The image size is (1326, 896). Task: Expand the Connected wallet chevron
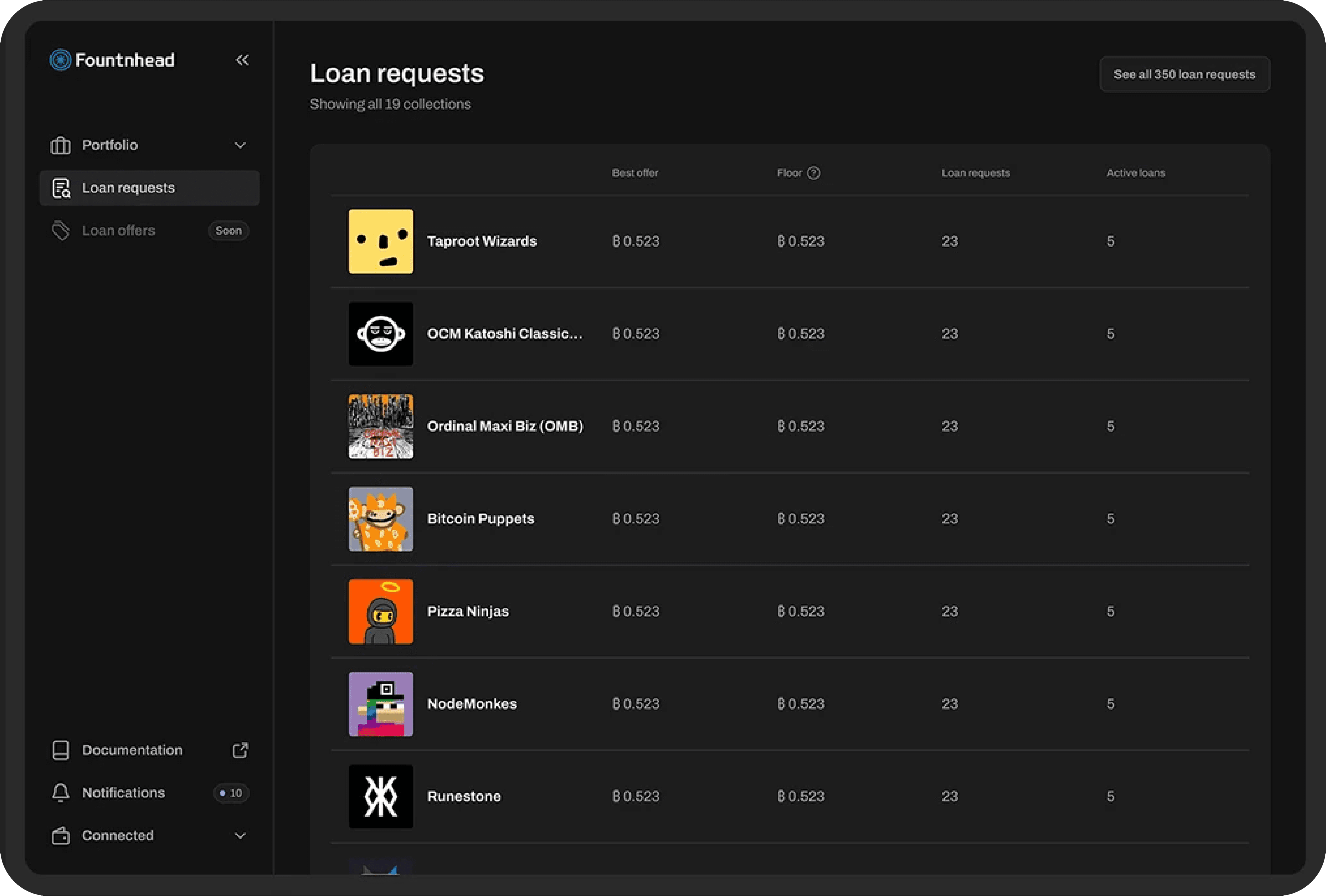point(240,836)
